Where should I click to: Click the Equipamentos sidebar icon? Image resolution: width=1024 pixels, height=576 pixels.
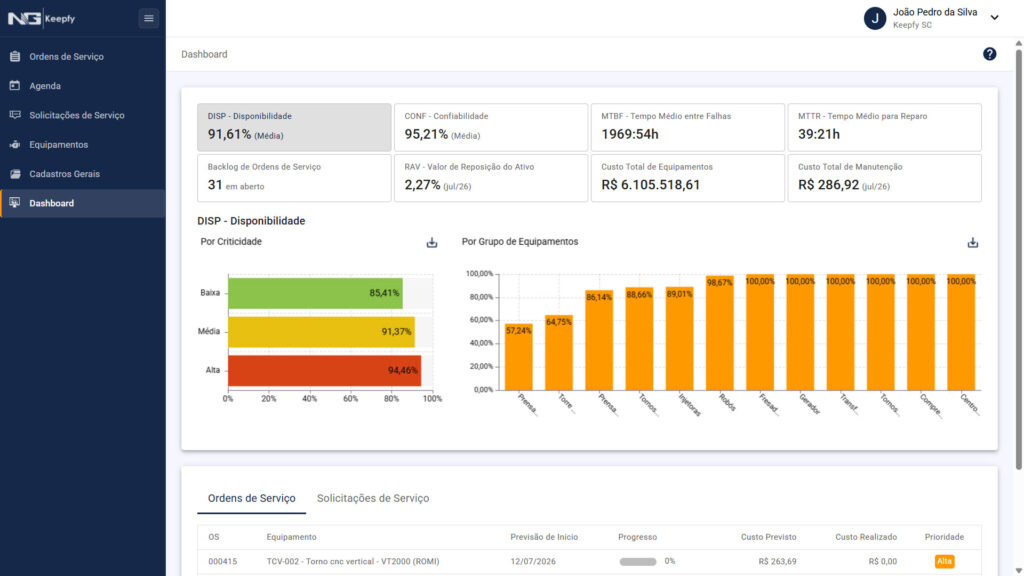[x=15, y=144]
